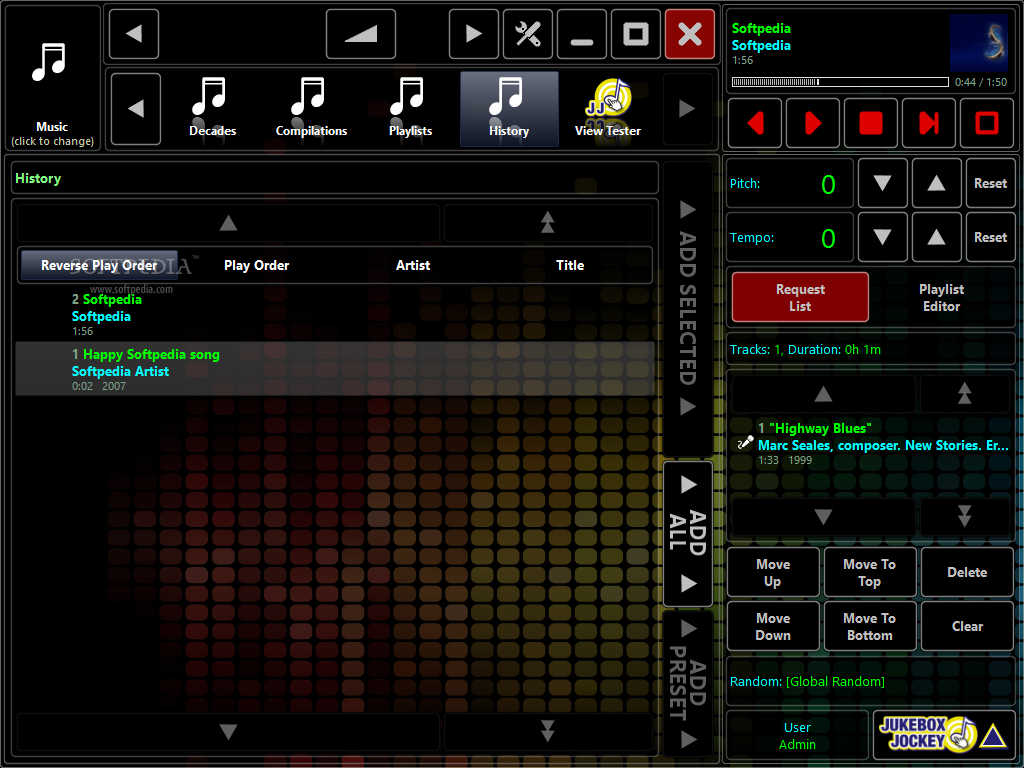Click the History header field
Viewport: 1024px width, 768px height.
click(334, 178)
